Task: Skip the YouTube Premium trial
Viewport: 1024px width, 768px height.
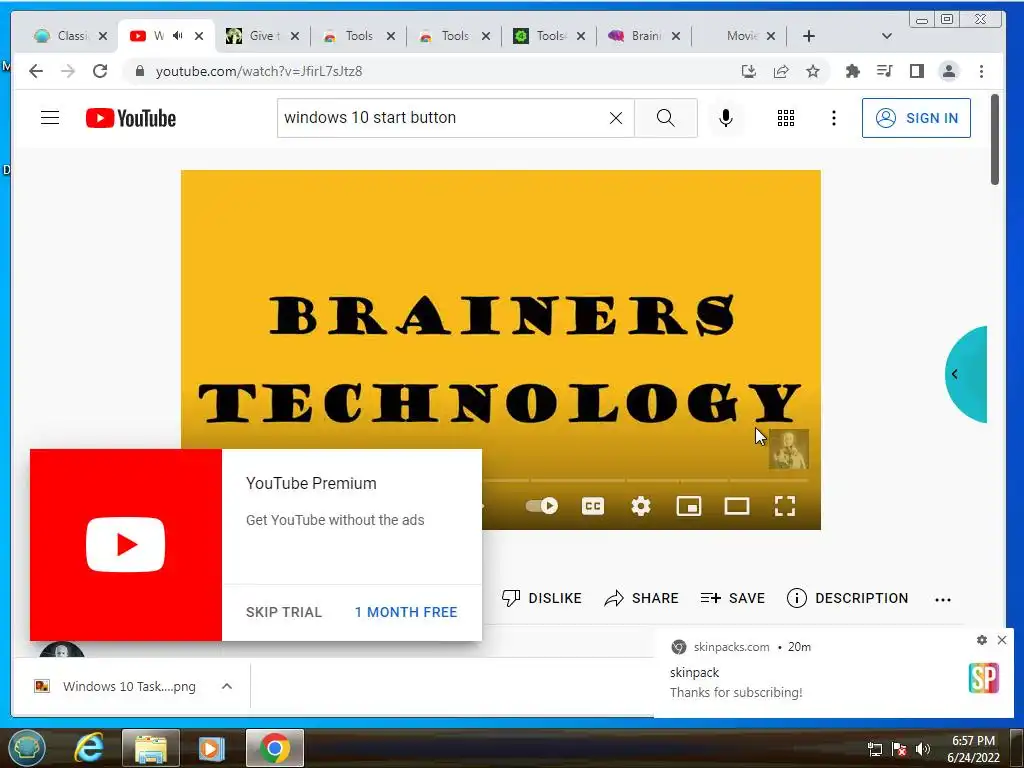Action: coord(283,612)
